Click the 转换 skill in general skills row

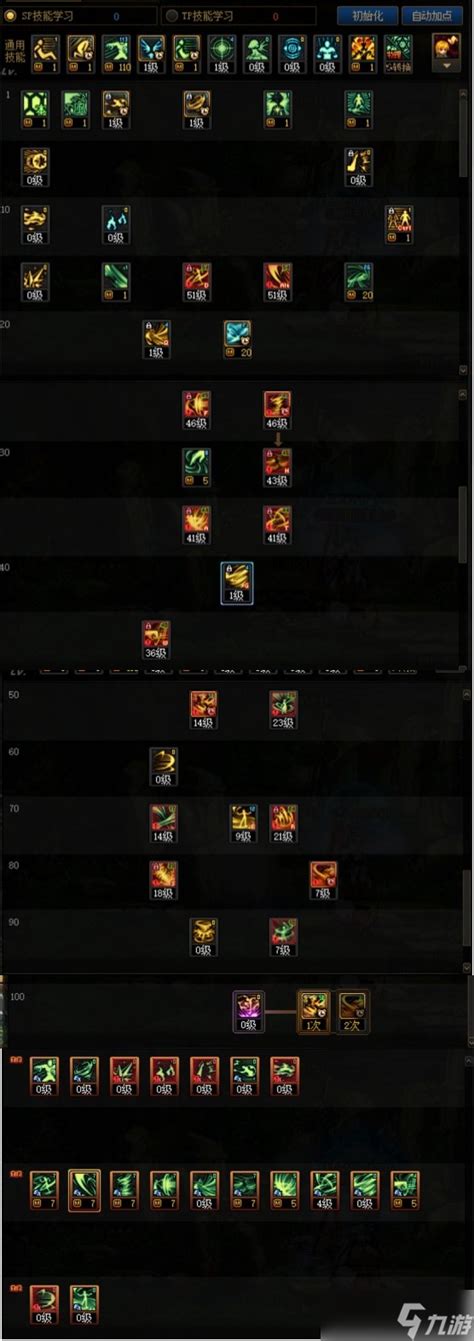point(399,53)
